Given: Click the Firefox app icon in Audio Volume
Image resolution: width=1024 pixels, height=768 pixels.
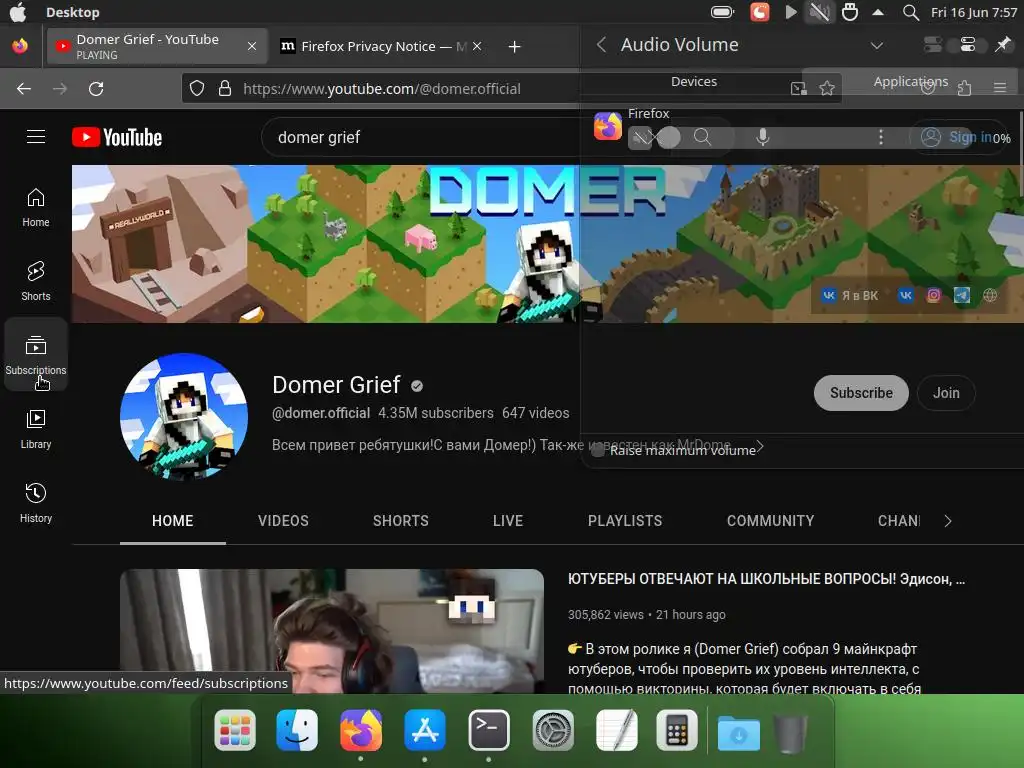Looking at the screenshot, I should 607,126.
